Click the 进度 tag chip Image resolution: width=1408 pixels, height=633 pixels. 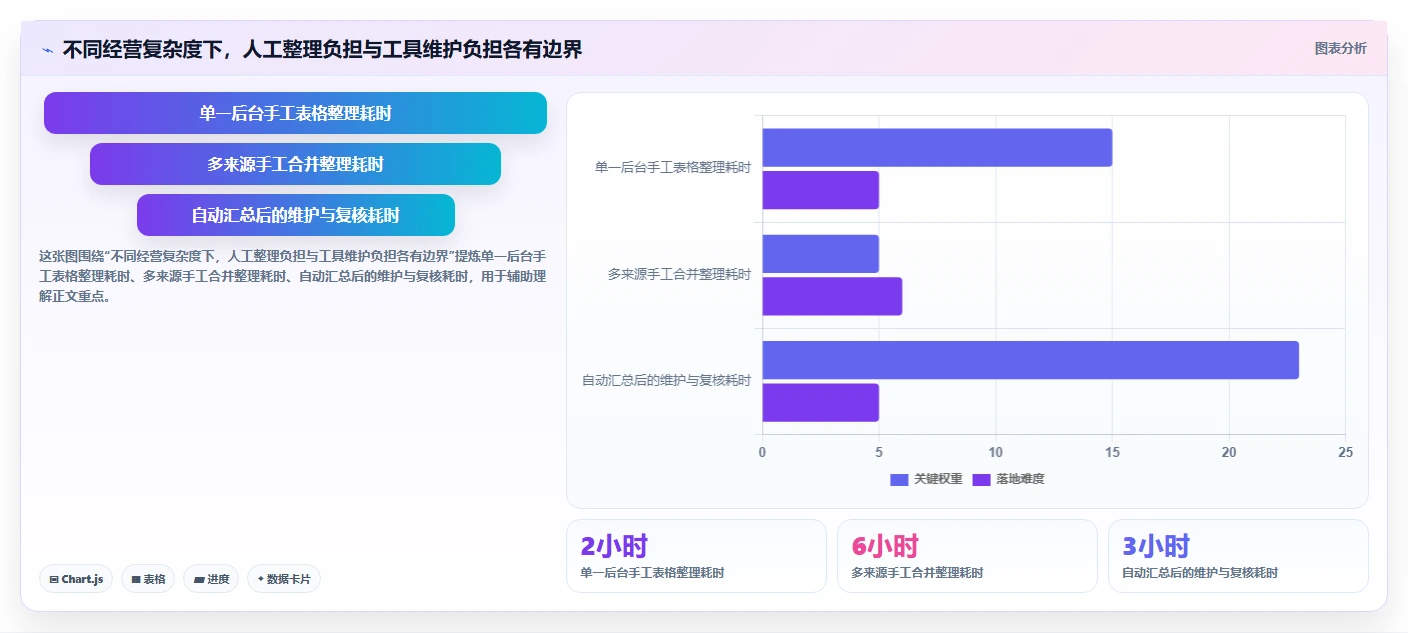[211, 579]
